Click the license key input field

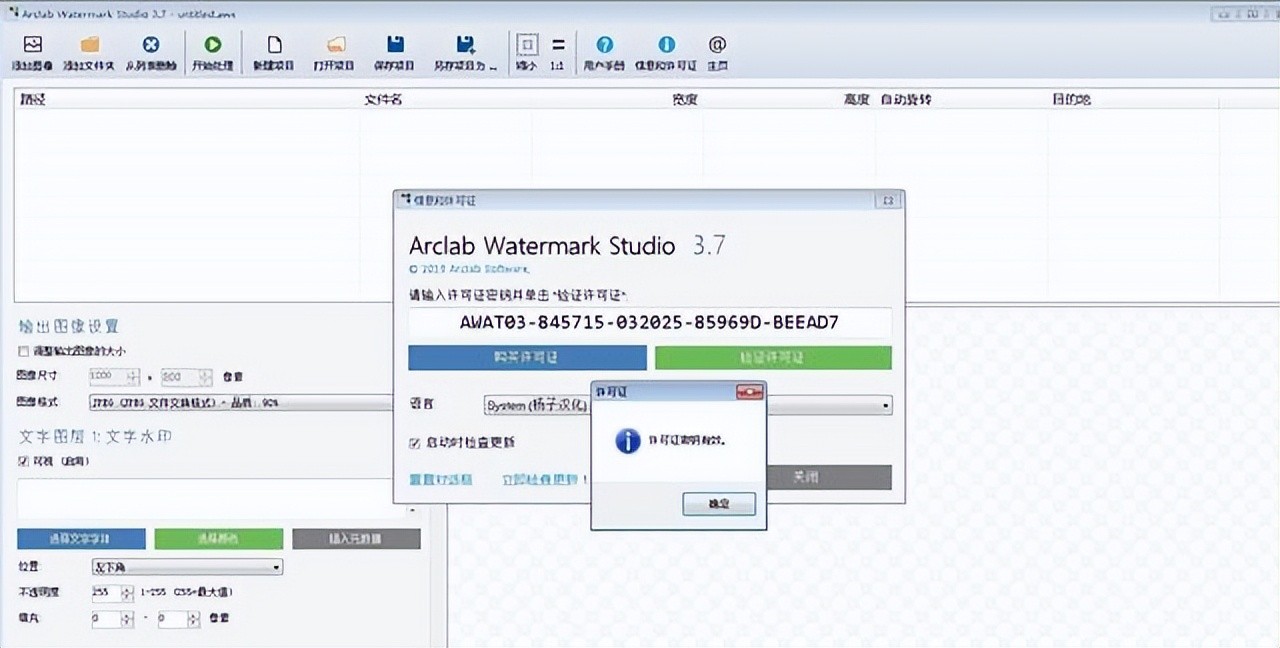point(649,323)
